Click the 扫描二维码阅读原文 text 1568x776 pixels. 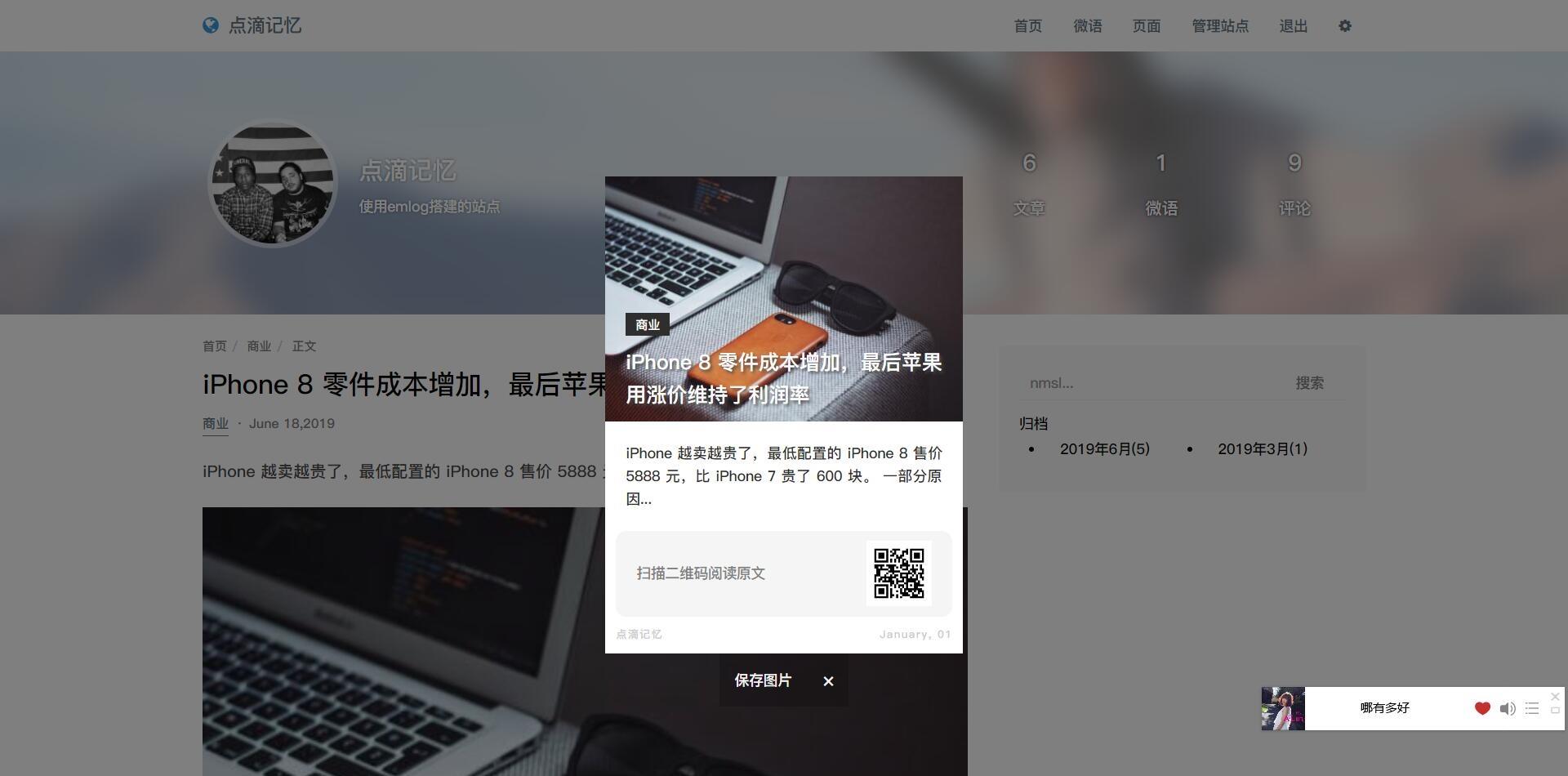coord(701,573)
